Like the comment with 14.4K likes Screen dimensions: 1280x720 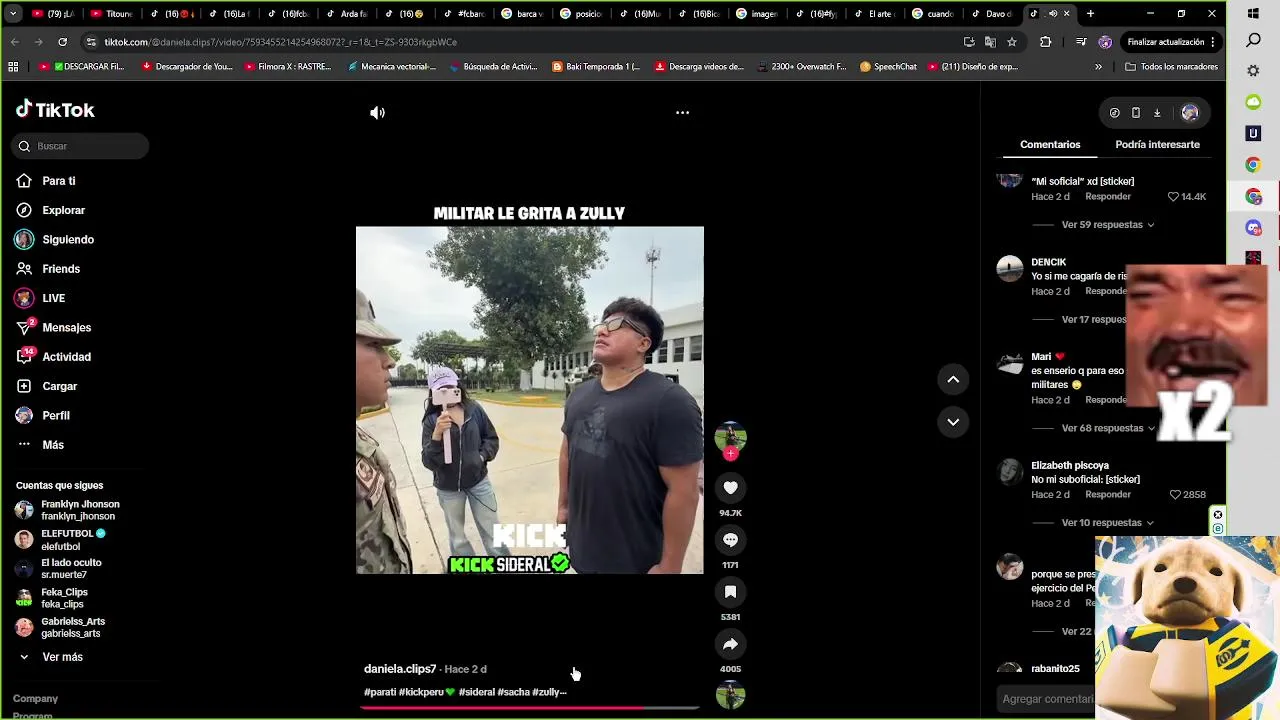coord(1174,197)
